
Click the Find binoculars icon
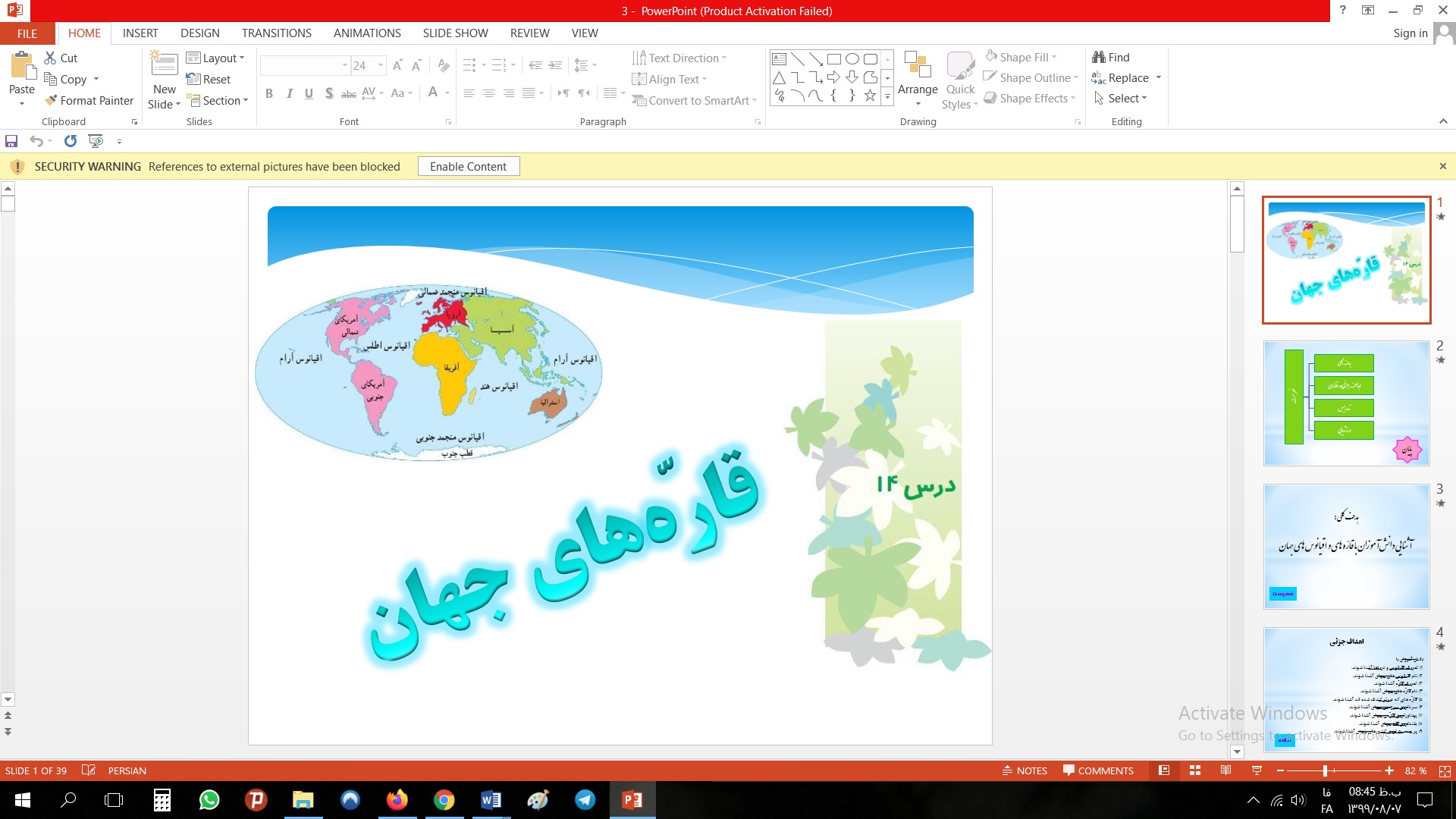pyautogui.click(x=1098, y=58)
